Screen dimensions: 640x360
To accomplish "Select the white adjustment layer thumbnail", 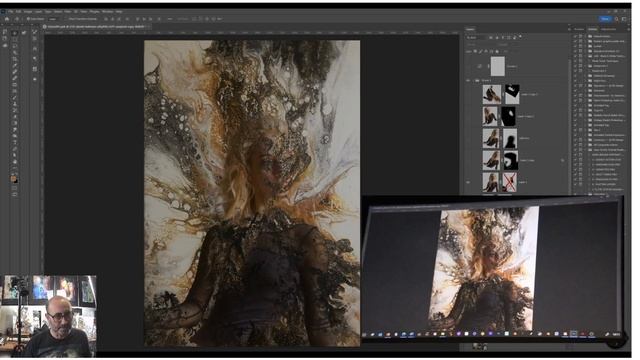I will tap(498, 66).
